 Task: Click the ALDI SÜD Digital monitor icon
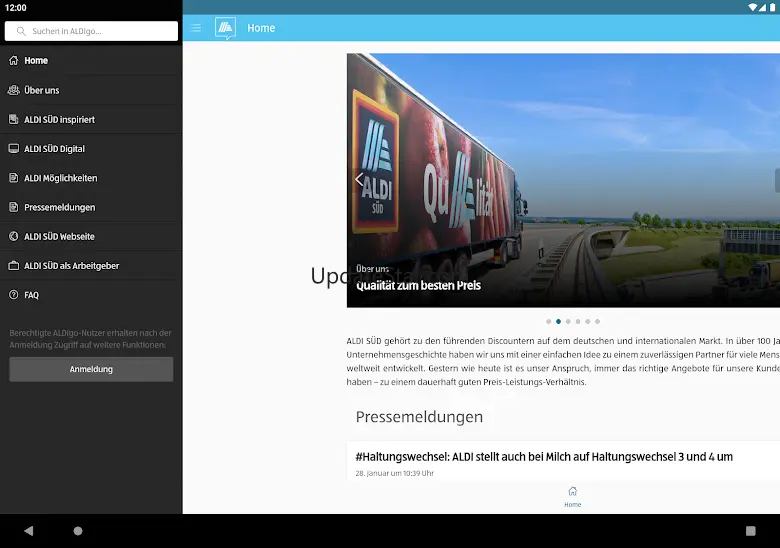pos(14,149)
